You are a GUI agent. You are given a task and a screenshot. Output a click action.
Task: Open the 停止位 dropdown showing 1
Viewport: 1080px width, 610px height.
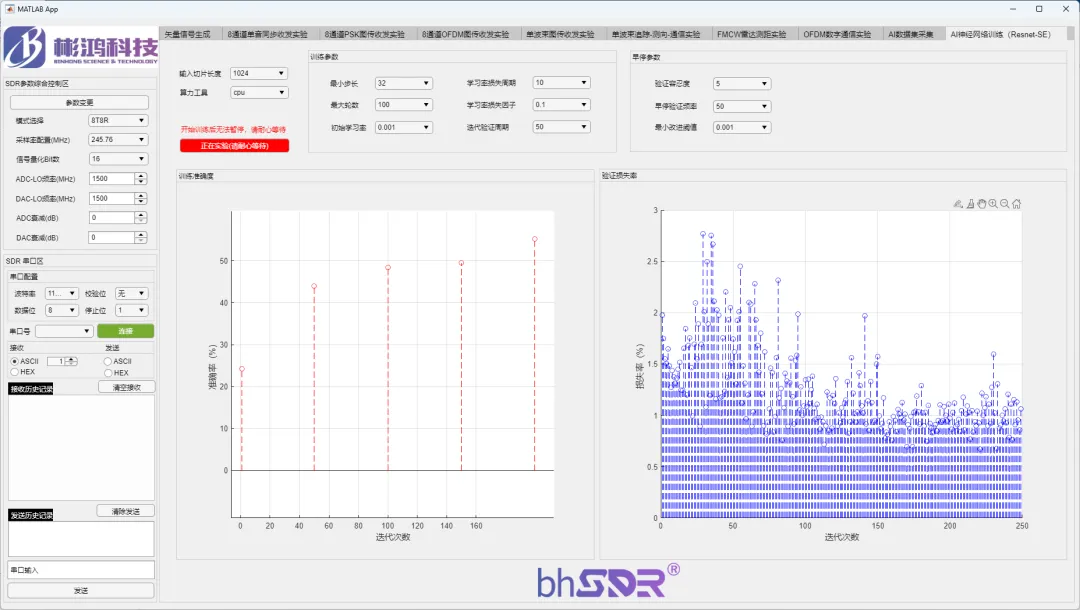(131, 311)
